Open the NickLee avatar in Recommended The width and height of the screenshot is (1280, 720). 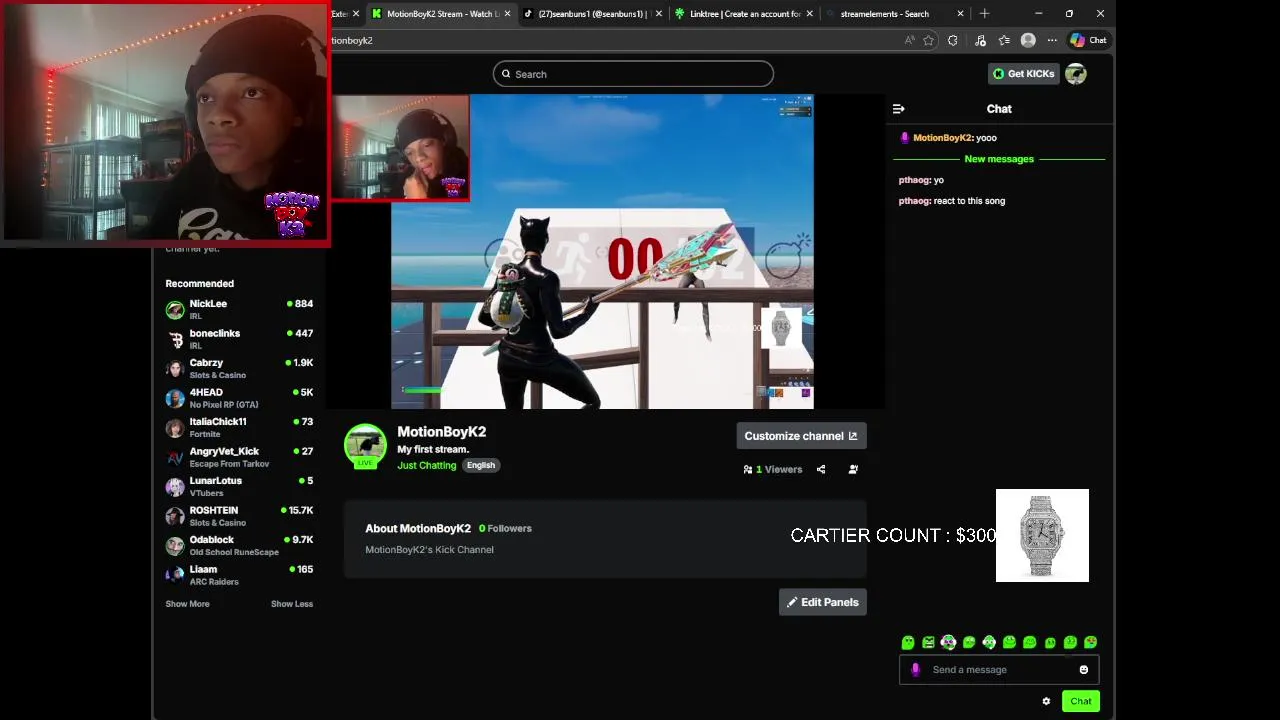tap(175, 309)
